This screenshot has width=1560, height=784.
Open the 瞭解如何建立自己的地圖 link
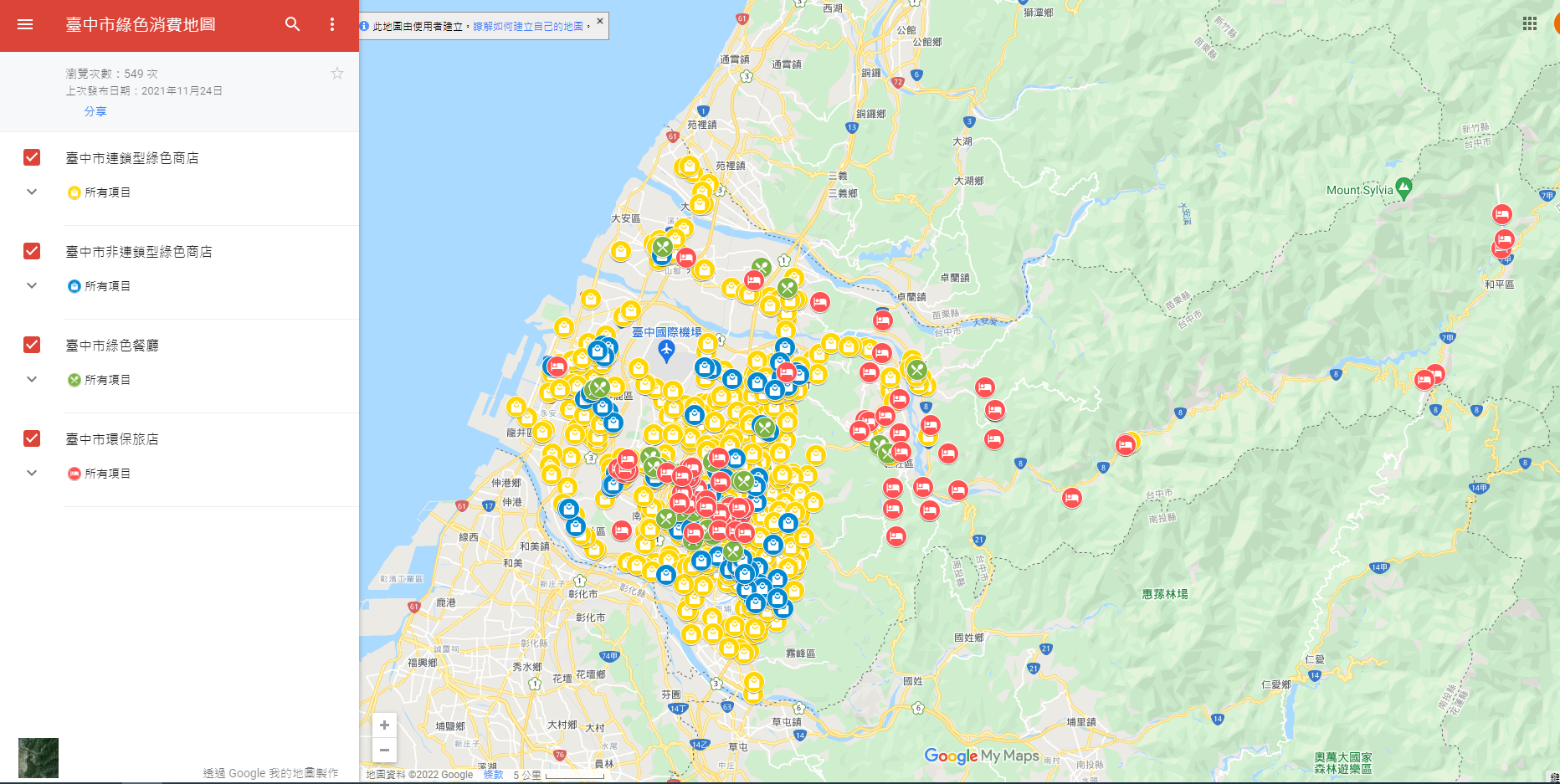pos(528,27)
